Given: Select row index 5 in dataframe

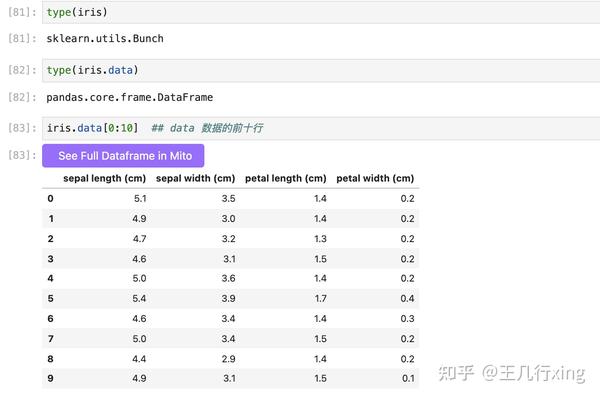Looking at the screenshot, I should [51, 299].
